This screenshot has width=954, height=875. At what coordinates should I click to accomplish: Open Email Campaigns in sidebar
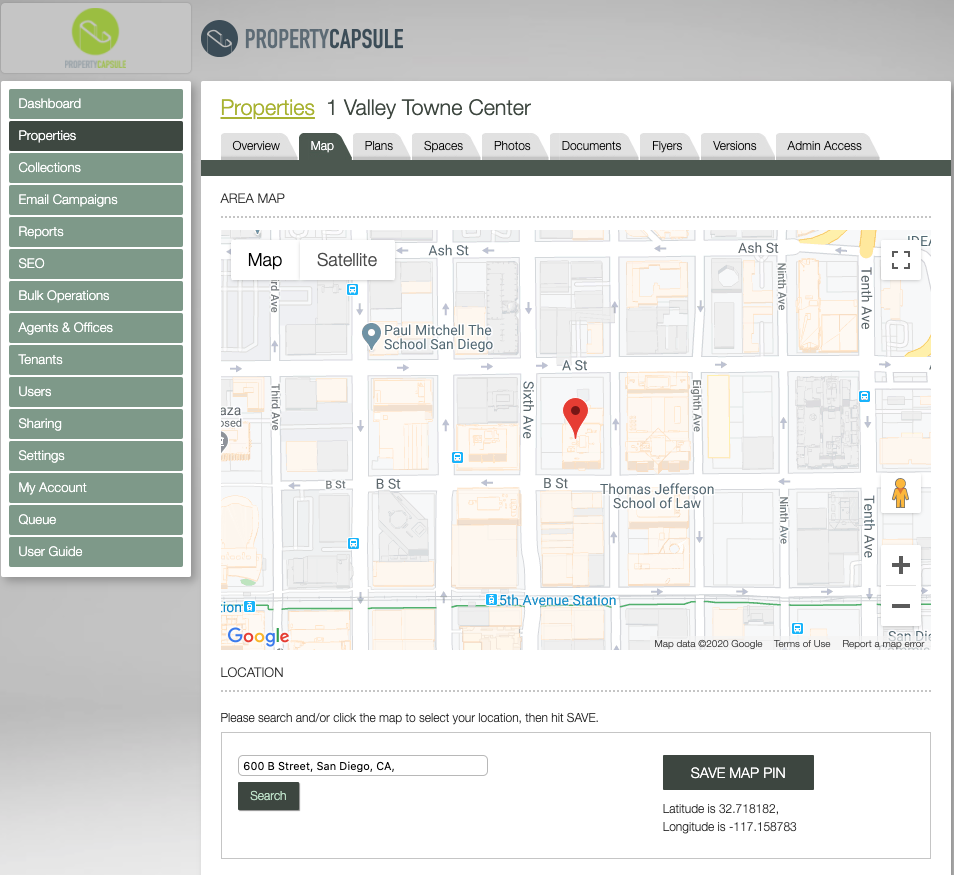[96, 200]
